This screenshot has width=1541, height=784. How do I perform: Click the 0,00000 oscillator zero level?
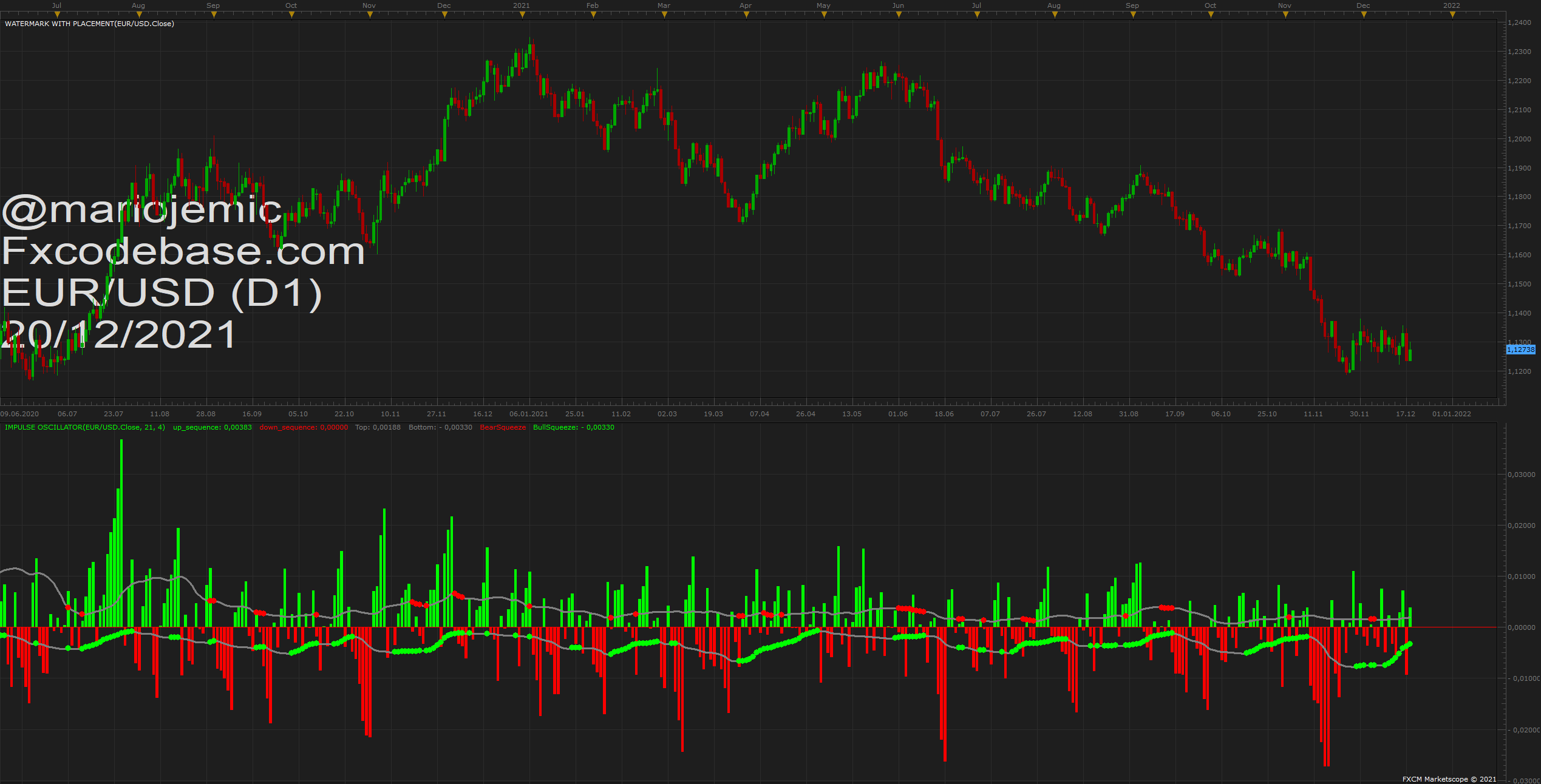[x=1522, y=627]
